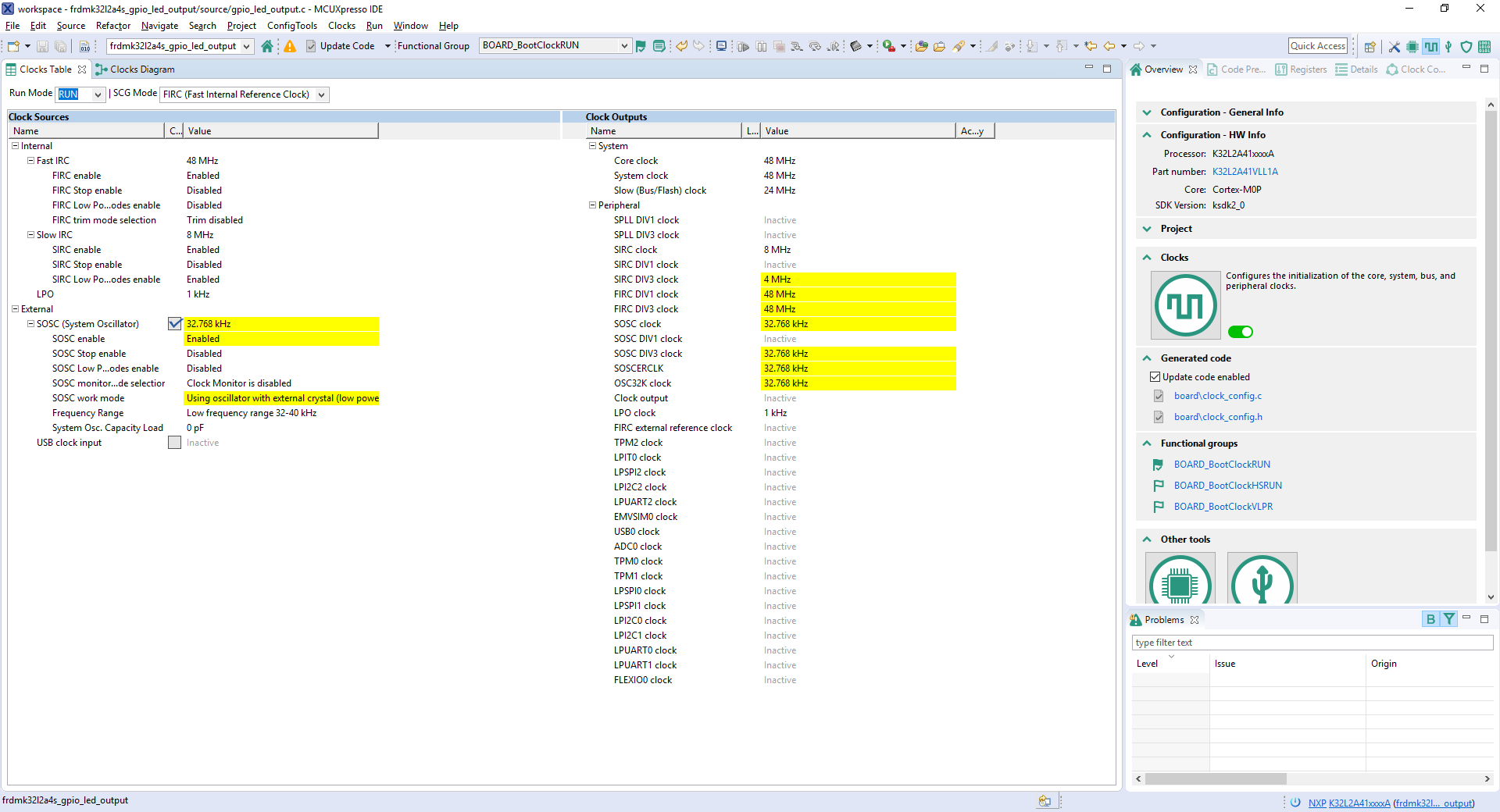Open the Run Mode dropdown
Screen dimensions: 1500x812
point(98,94)
